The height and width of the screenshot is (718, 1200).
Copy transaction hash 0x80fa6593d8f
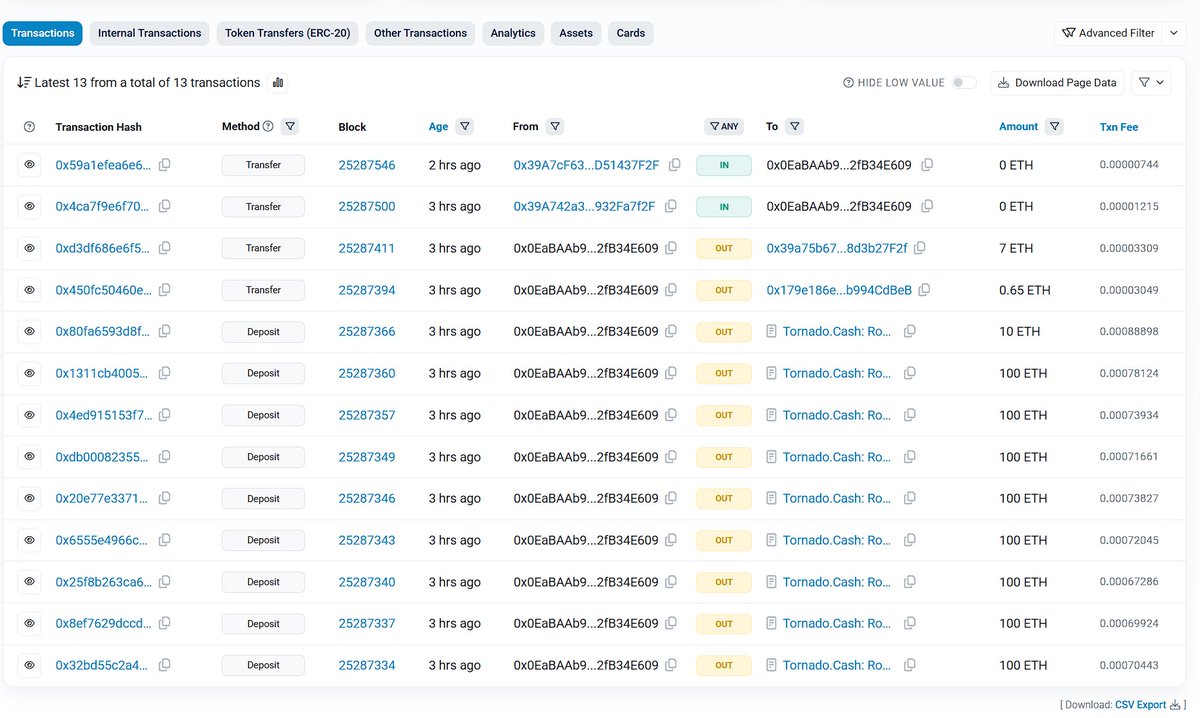pos(165,331)
